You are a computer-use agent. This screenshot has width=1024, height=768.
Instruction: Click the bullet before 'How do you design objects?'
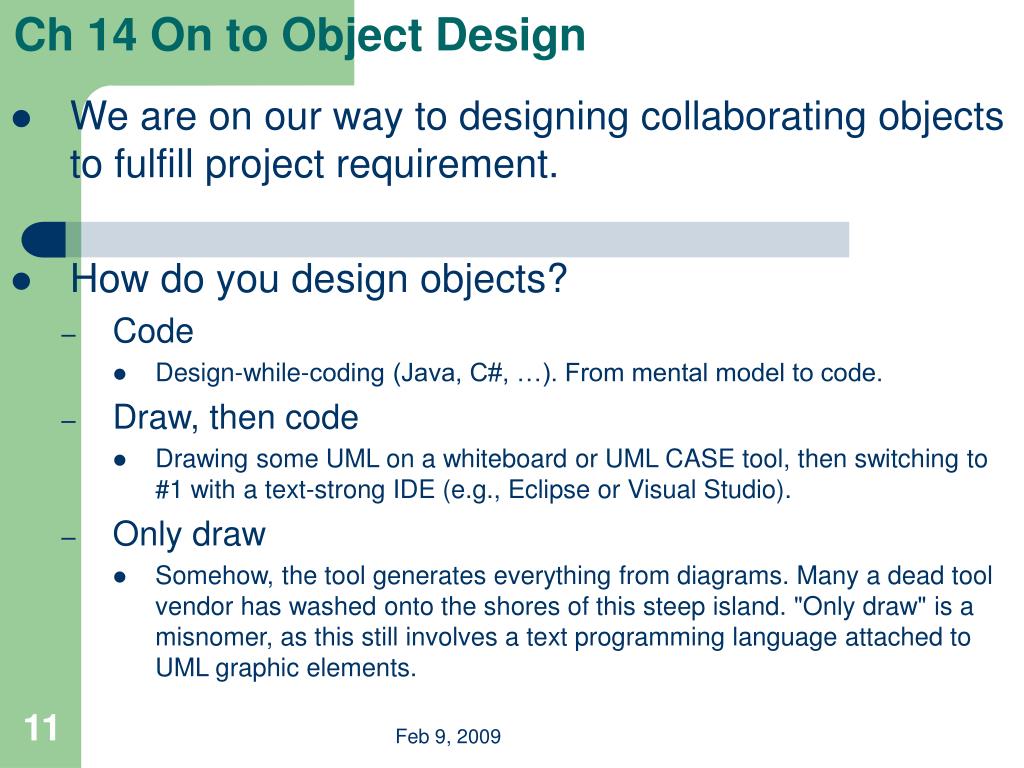[22, 281]
